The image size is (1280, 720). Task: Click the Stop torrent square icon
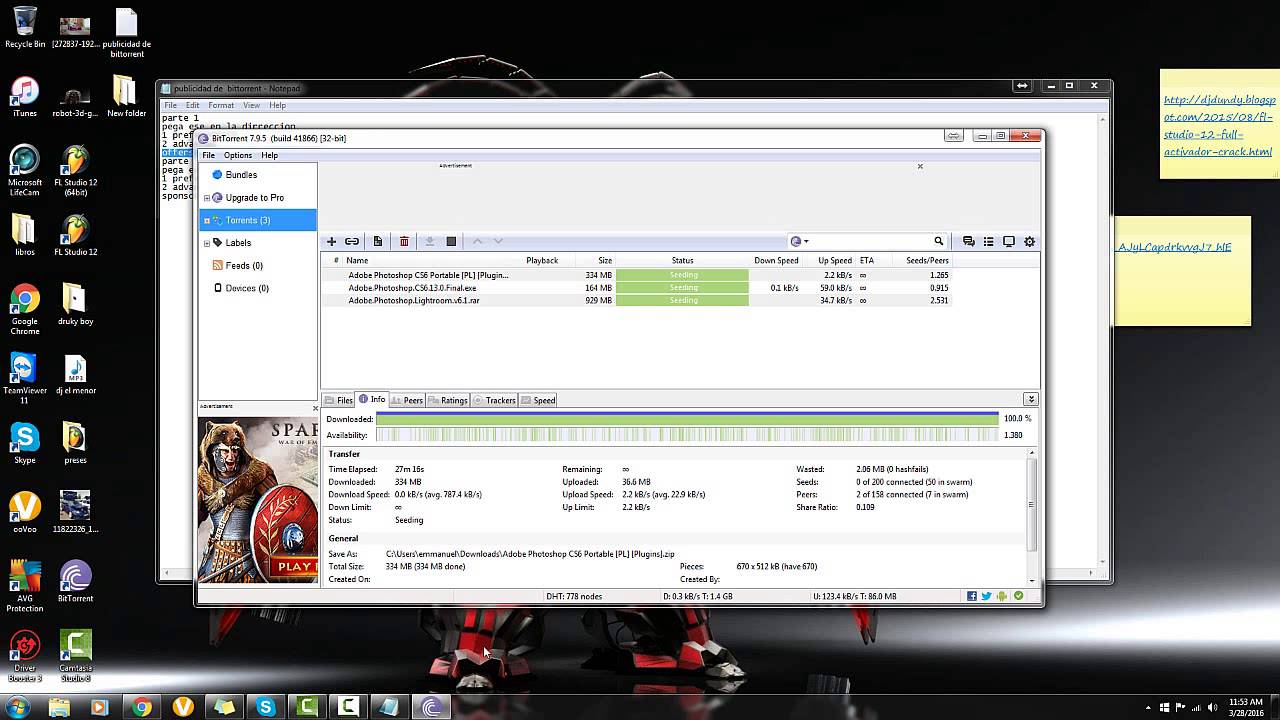pyautogui.click(x=451, y=241)
